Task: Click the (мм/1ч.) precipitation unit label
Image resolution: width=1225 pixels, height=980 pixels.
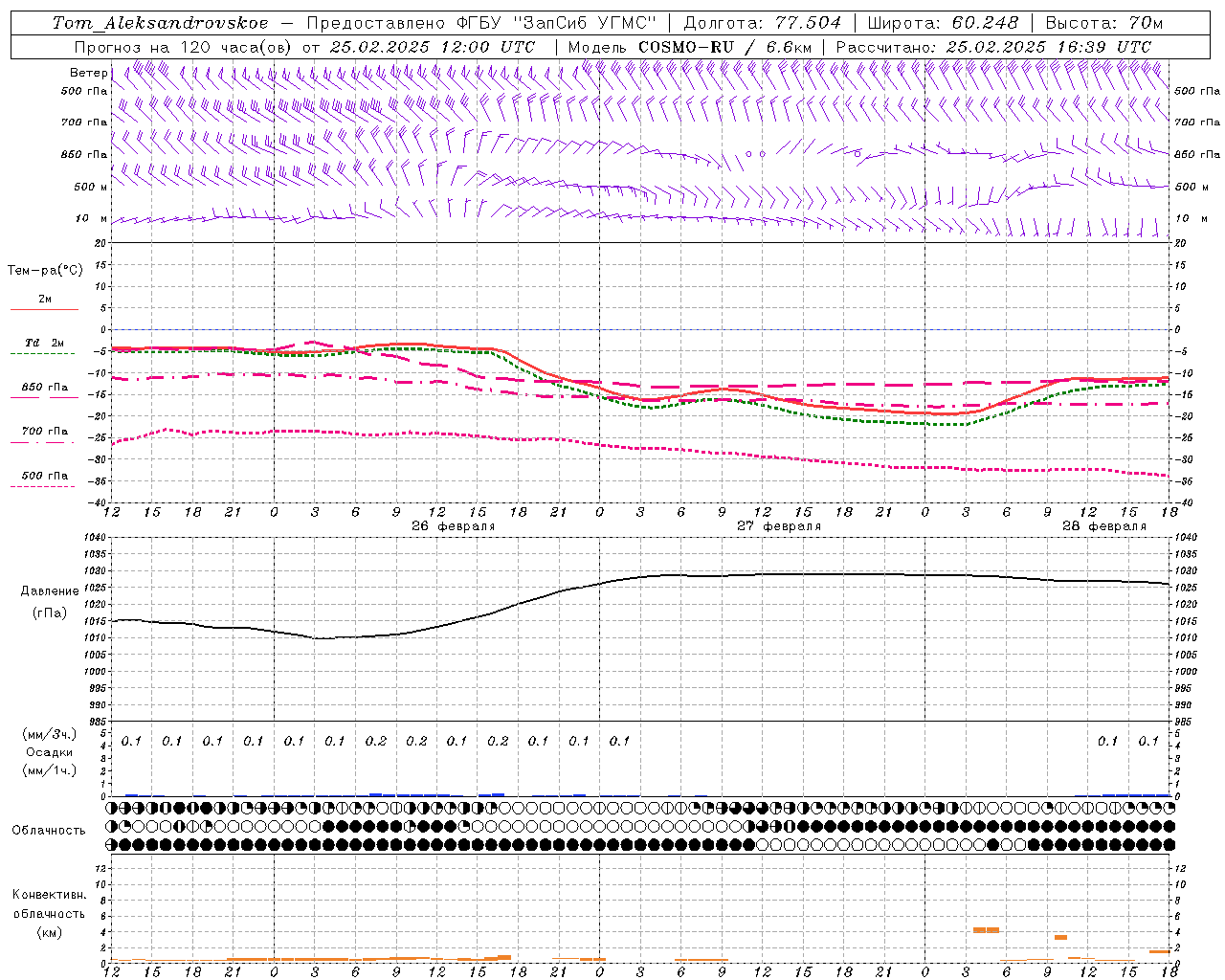Action: point(50,771)
